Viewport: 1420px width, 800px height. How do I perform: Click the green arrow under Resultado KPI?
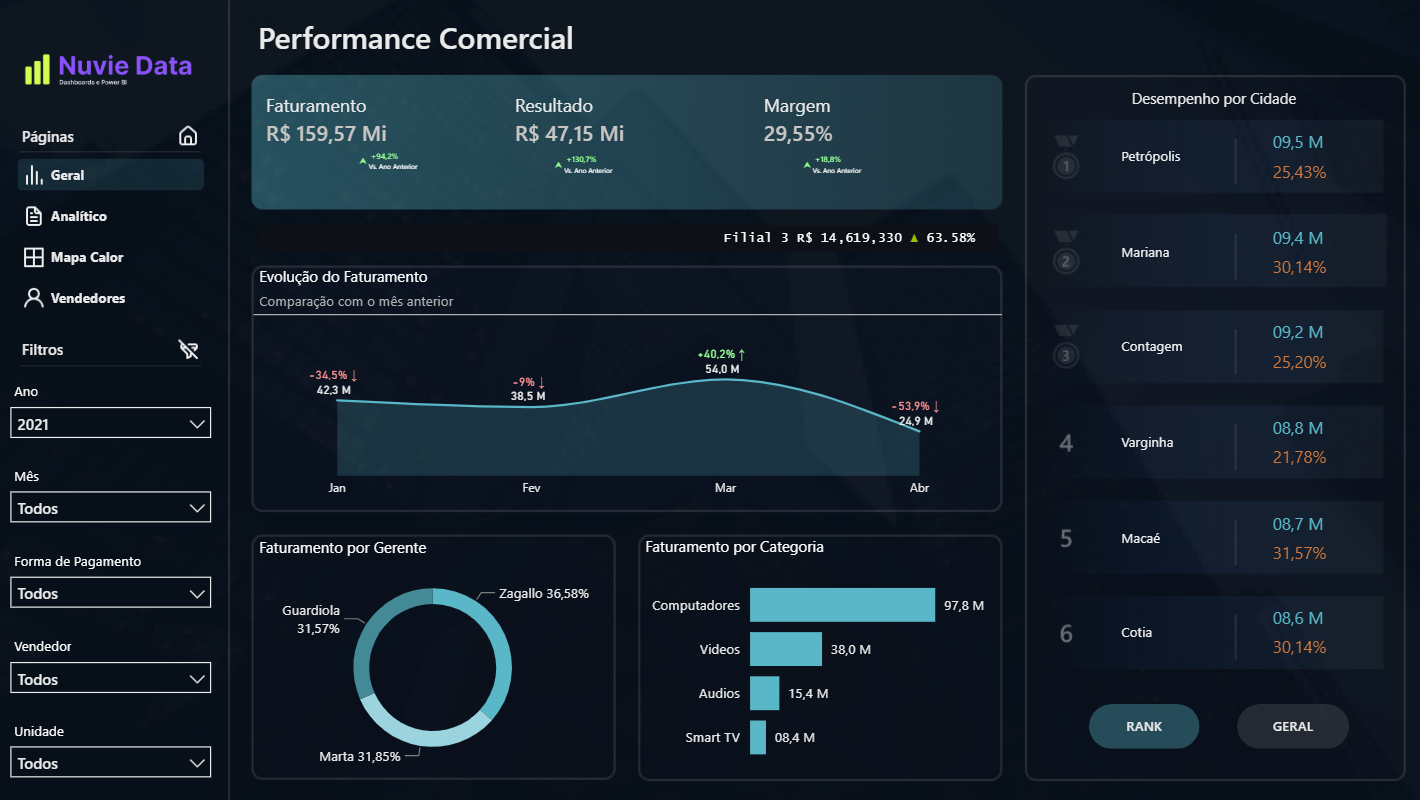(x=558, y=165)
